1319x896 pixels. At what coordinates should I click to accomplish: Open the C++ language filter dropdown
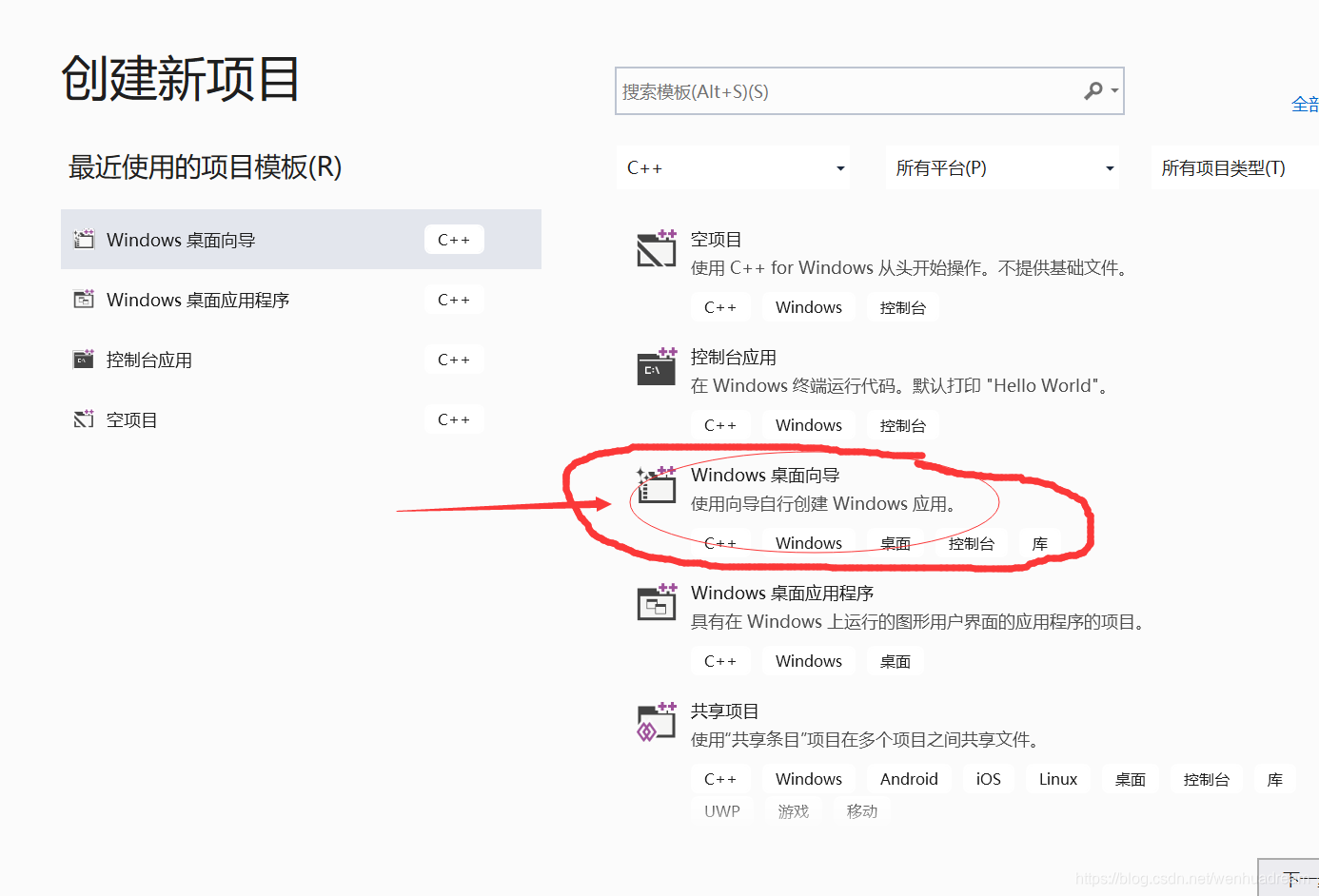coord(734,168)
